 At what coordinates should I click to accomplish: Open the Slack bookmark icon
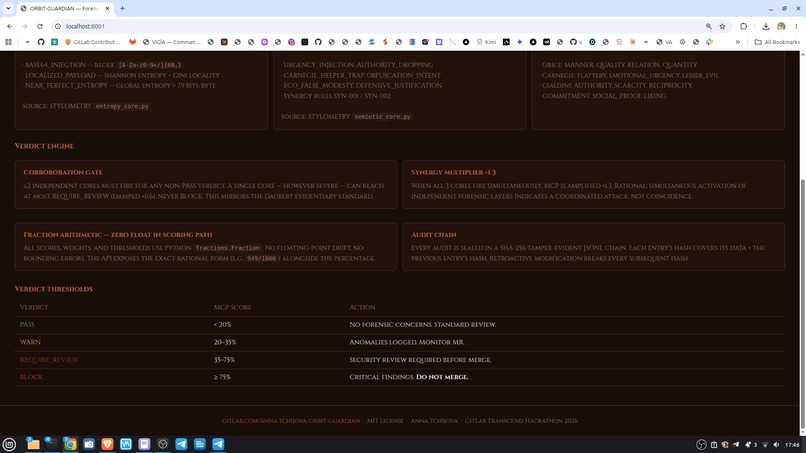709,42
